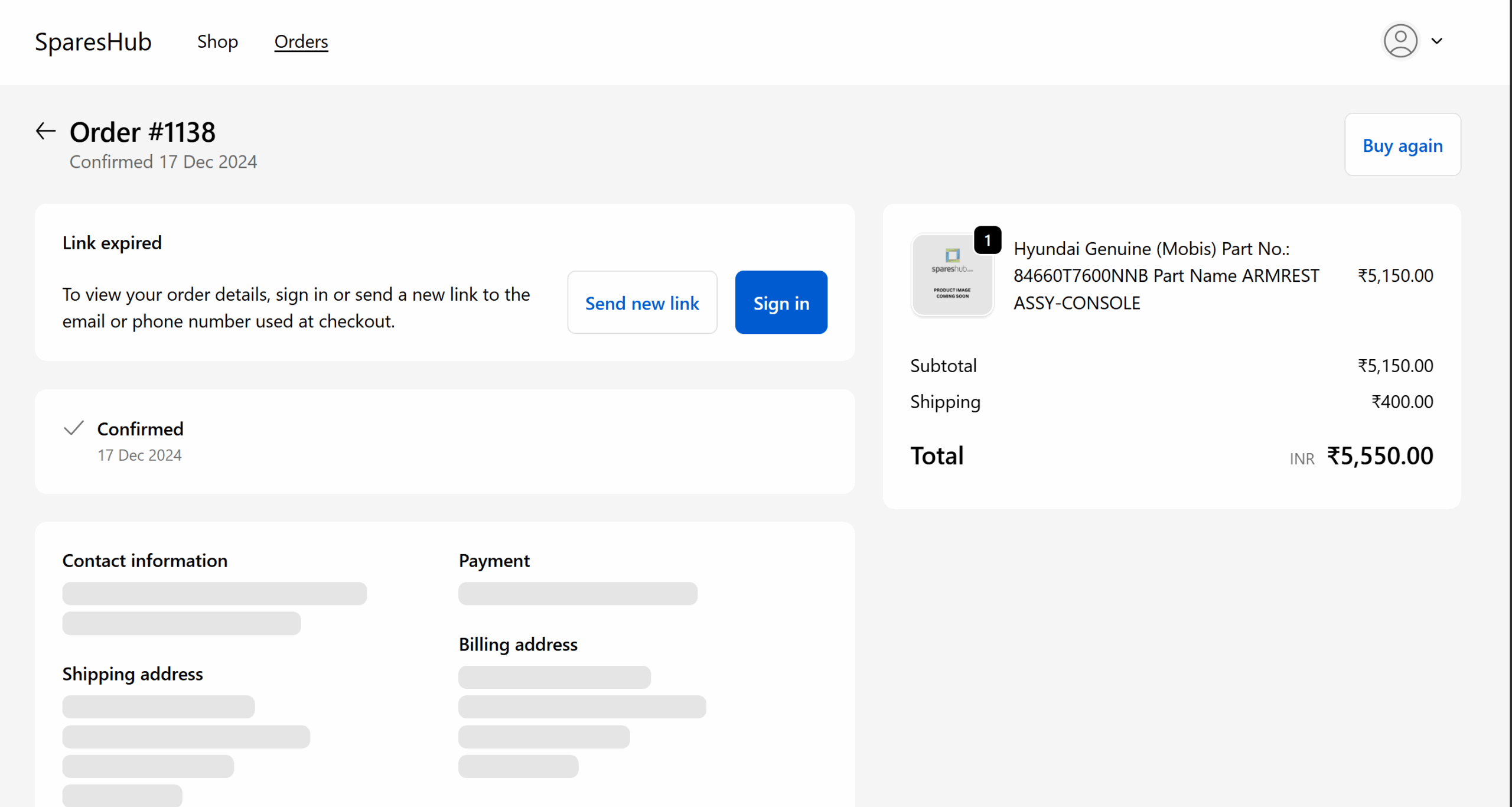Image resolution: width=1512 pixels, height=807 pixels.
Task: Click the Payment placeholder bar
Action: click(x=577, y=593)
